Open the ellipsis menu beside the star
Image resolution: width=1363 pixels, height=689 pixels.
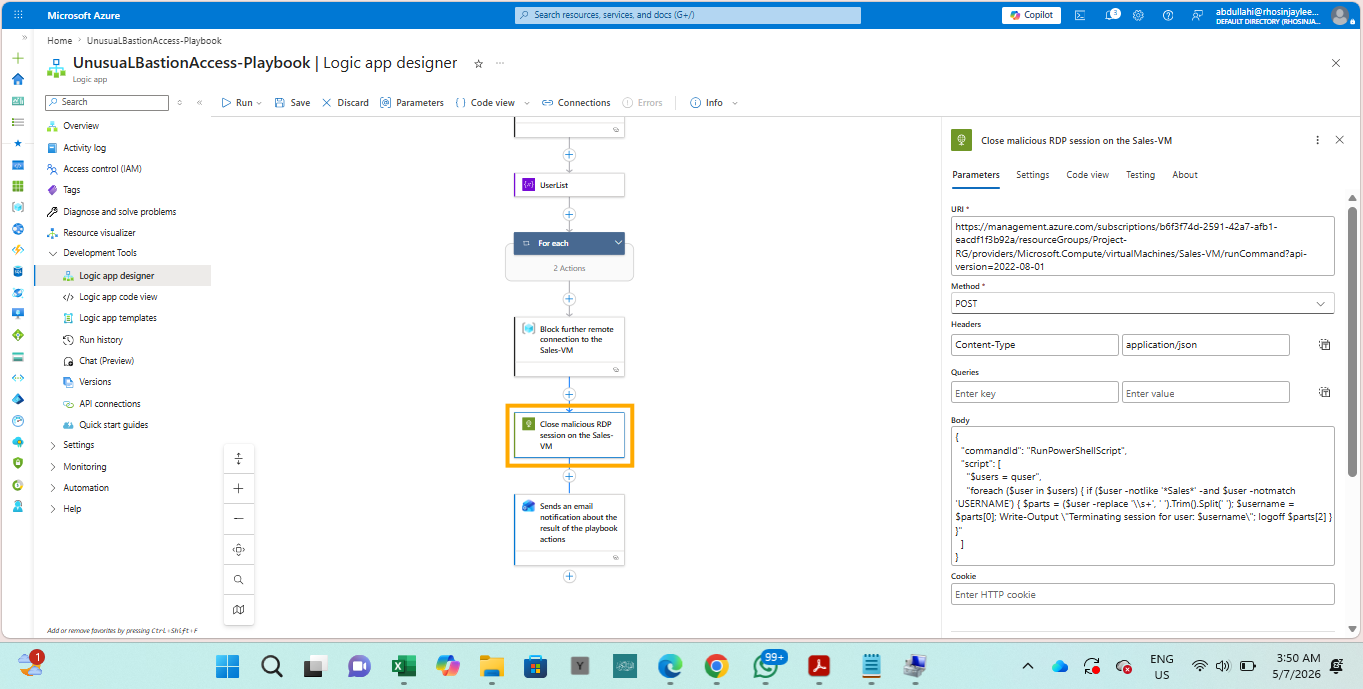(x=500, y=63)
